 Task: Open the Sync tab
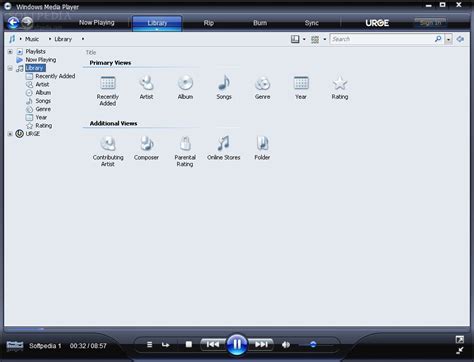[312, 23]
